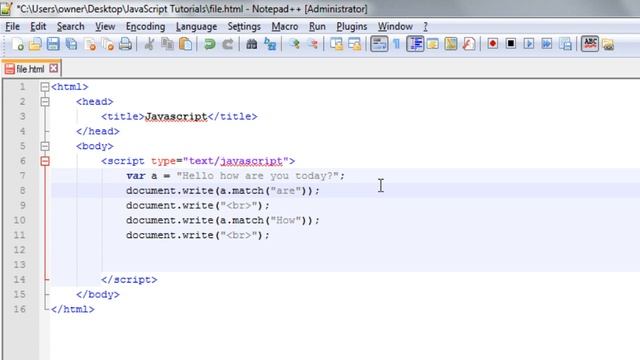This screenshot has height=360, width=640.
Task: Click the Redo arrow icon
Action: point(227,44)
